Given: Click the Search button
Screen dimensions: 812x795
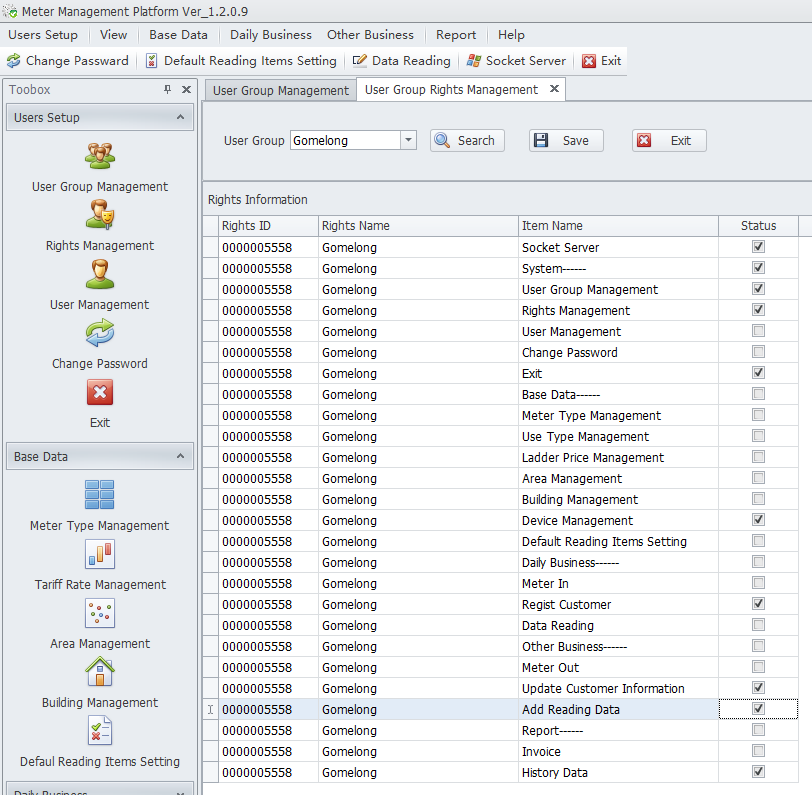Looking at the screenshot, I should (467, 140).
